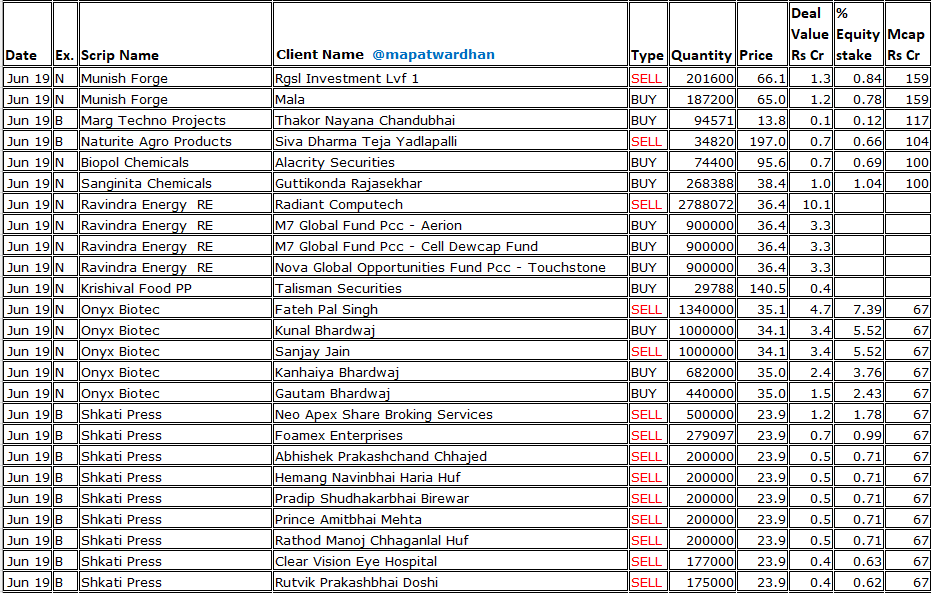Click quantity 279097

(x=710, y=436)
